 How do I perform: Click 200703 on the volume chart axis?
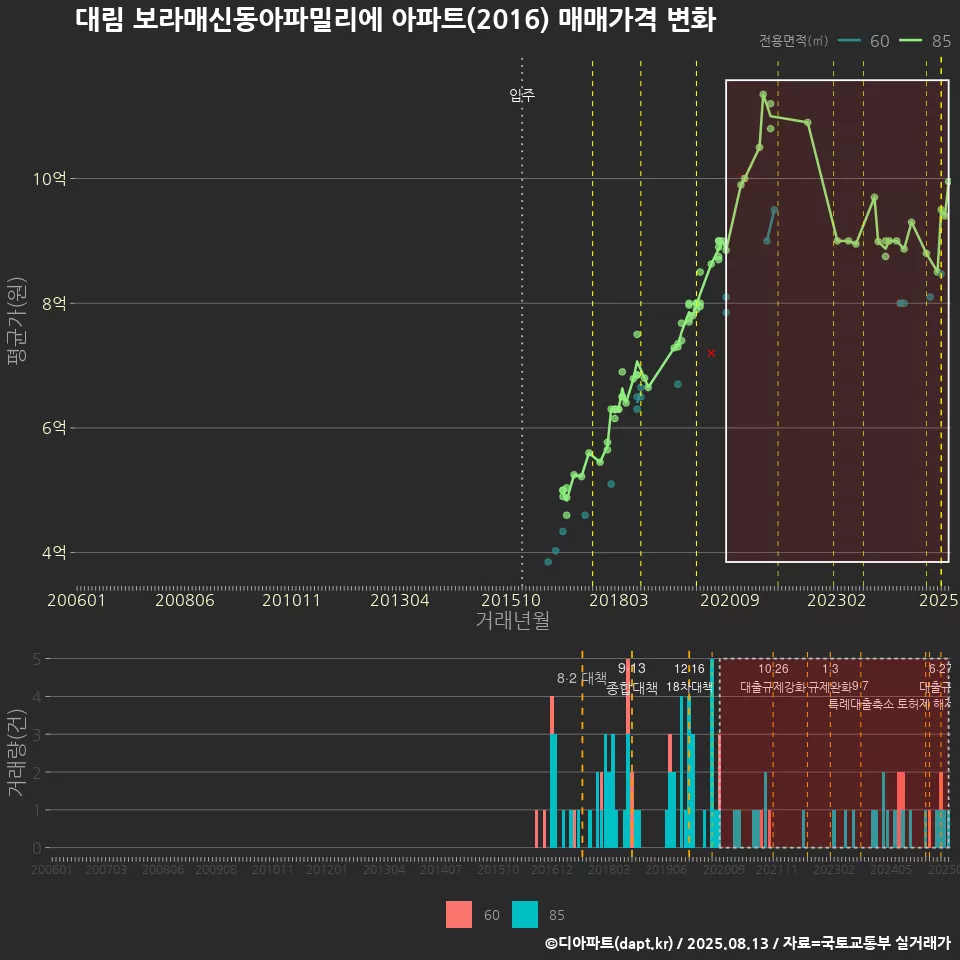[105, 869]
